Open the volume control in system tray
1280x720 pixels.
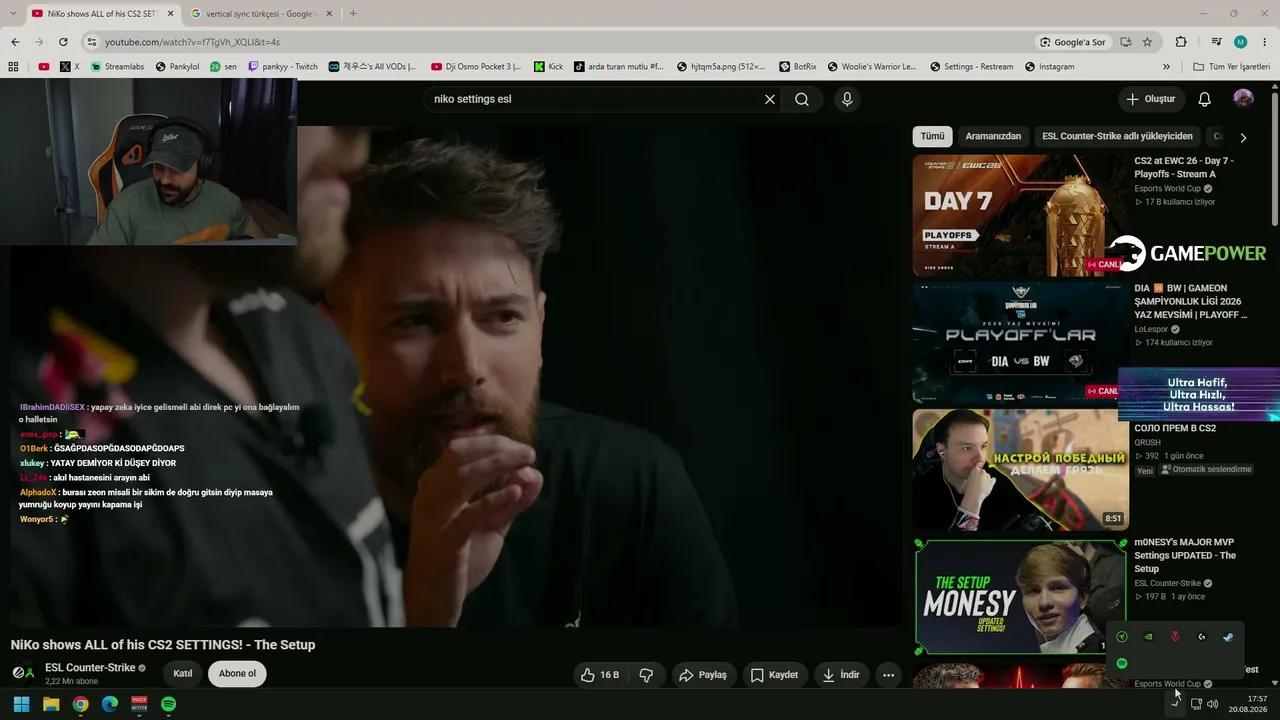(x=1213, y=704)
